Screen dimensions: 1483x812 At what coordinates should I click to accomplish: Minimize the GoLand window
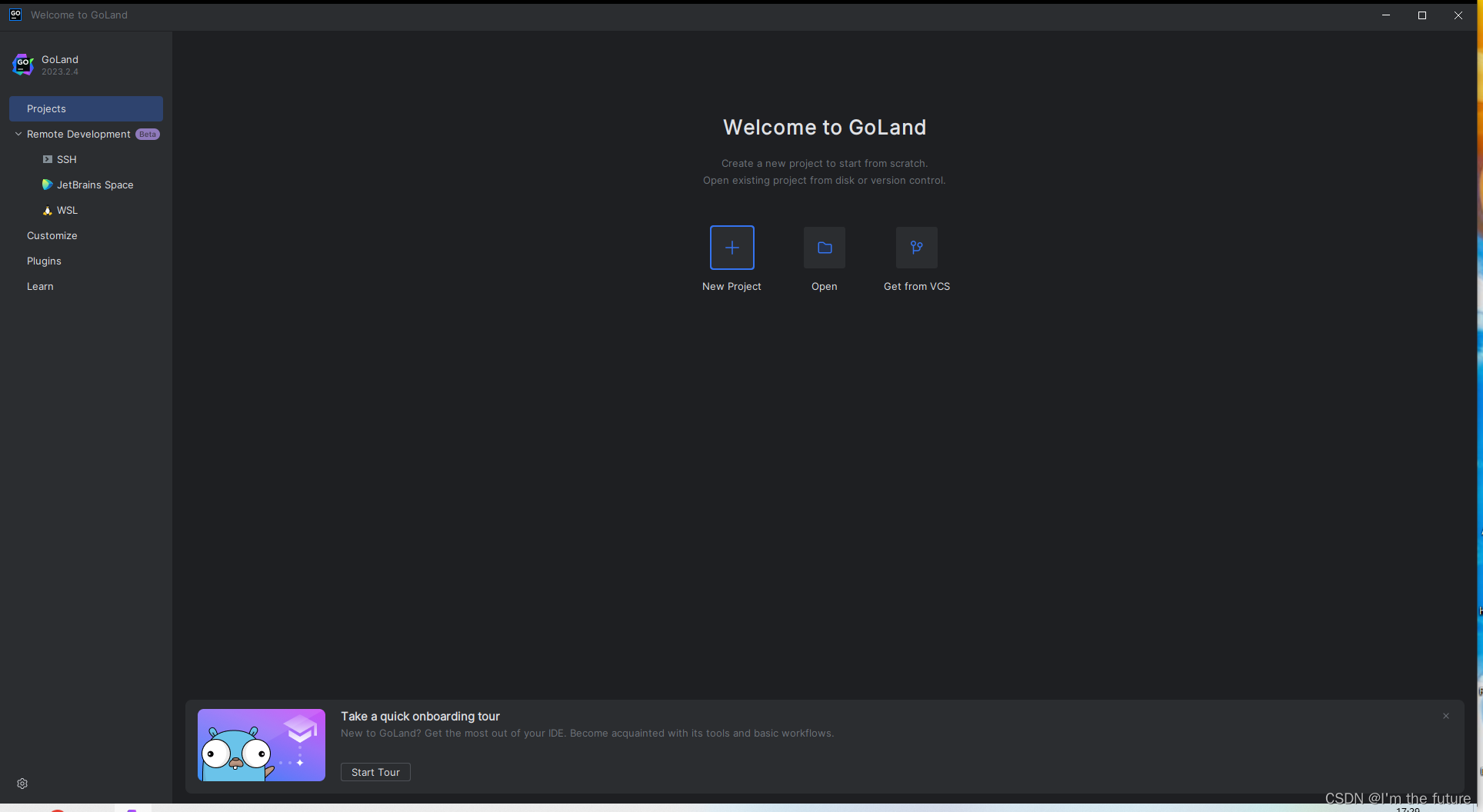click(x=1386, y=15)
